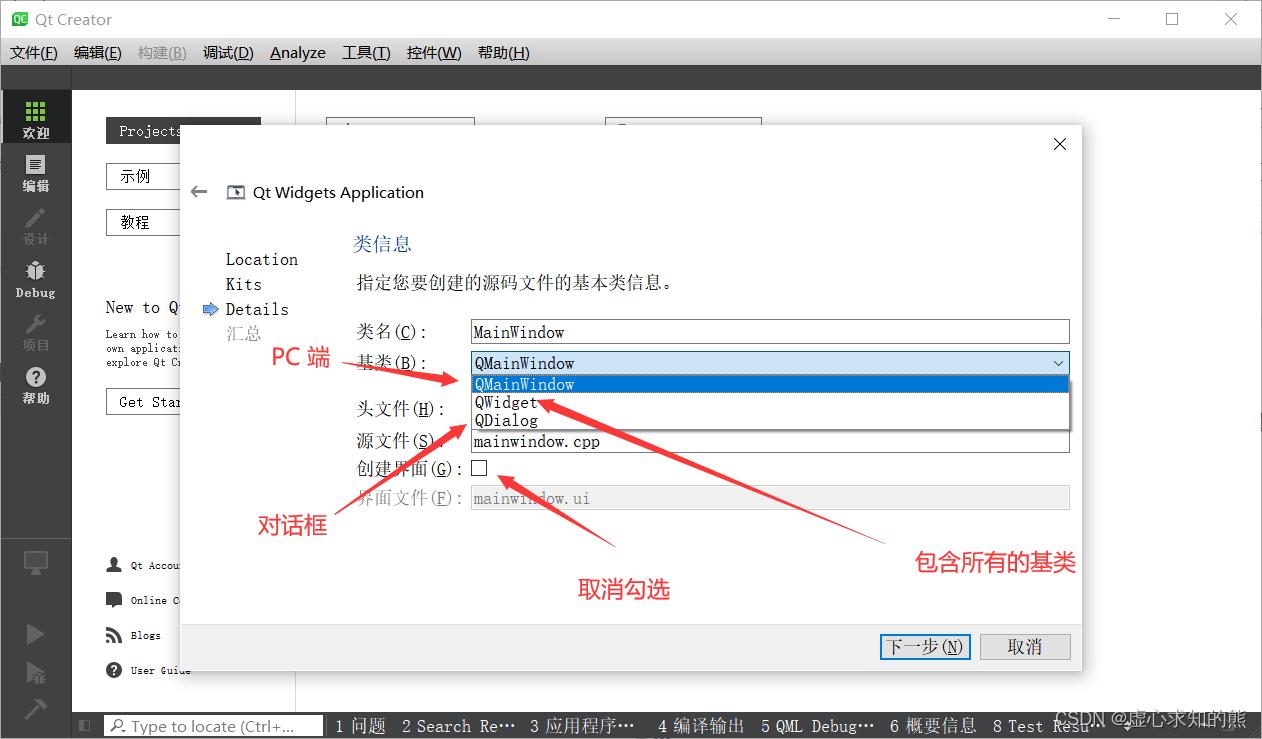The height and width of the screenshot is (739, 1262).
Task: Open the 项目 projects mode
Action: (x=36, y=332)
